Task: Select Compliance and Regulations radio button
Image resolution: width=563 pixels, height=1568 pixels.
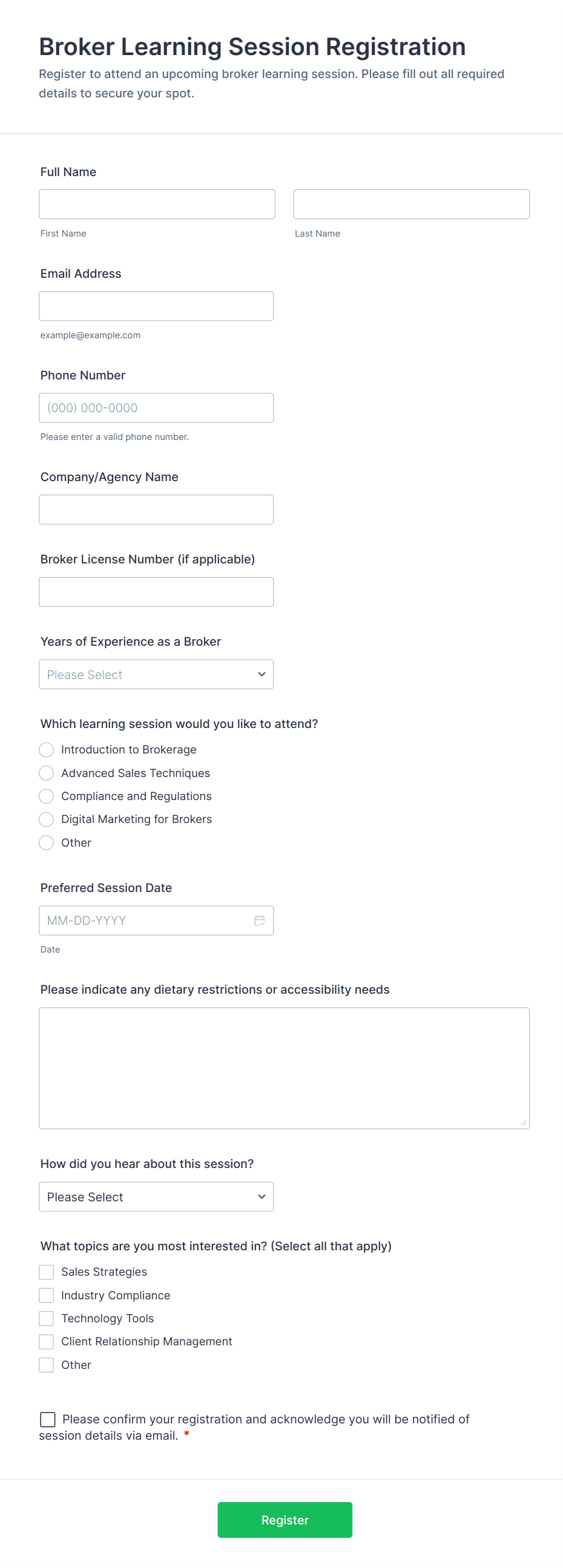Action: click(46, 796)
